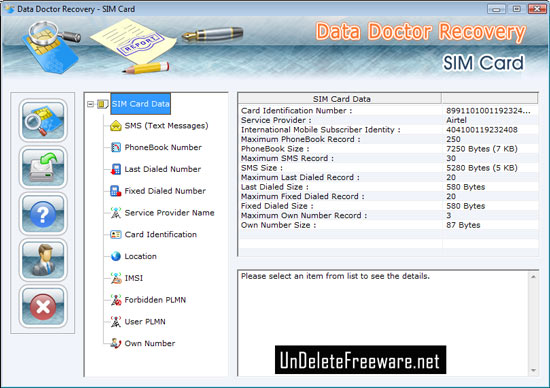Click the details pane scroll down arrow
This screenshot has height=388, width=550.
533,370
